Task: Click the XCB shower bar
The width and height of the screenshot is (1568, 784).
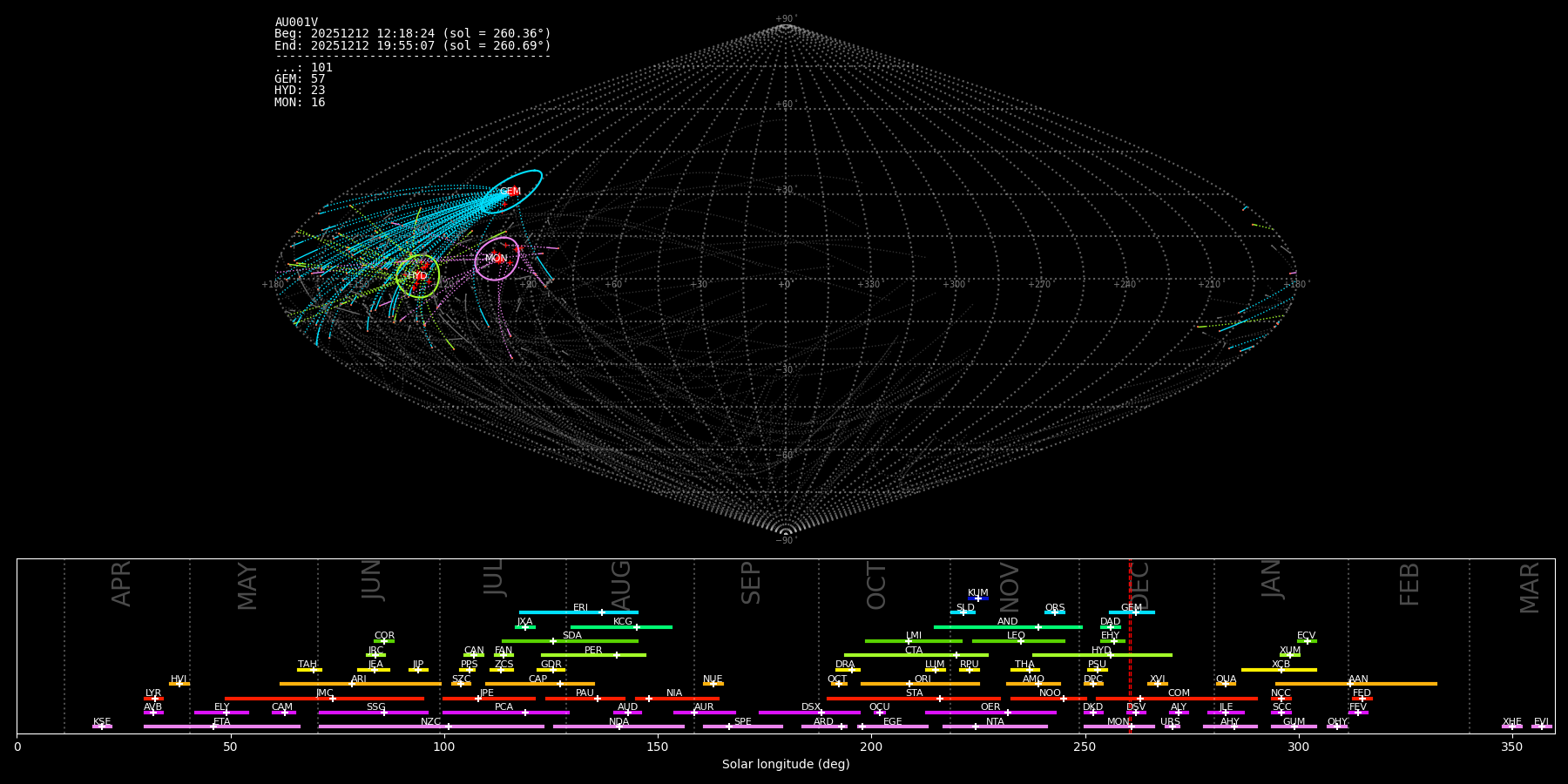Action: 1279,670
